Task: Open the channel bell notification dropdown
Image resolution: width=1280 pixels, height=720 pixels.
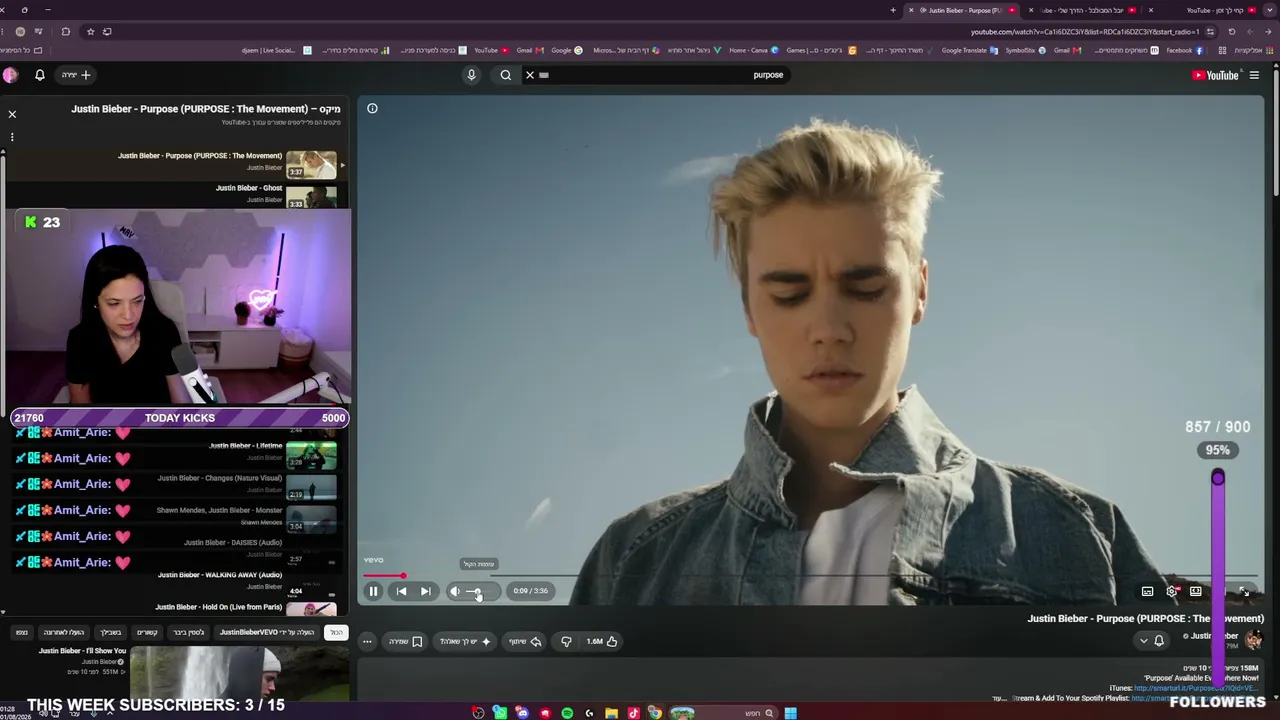Action: click(x=1152, y=641)
